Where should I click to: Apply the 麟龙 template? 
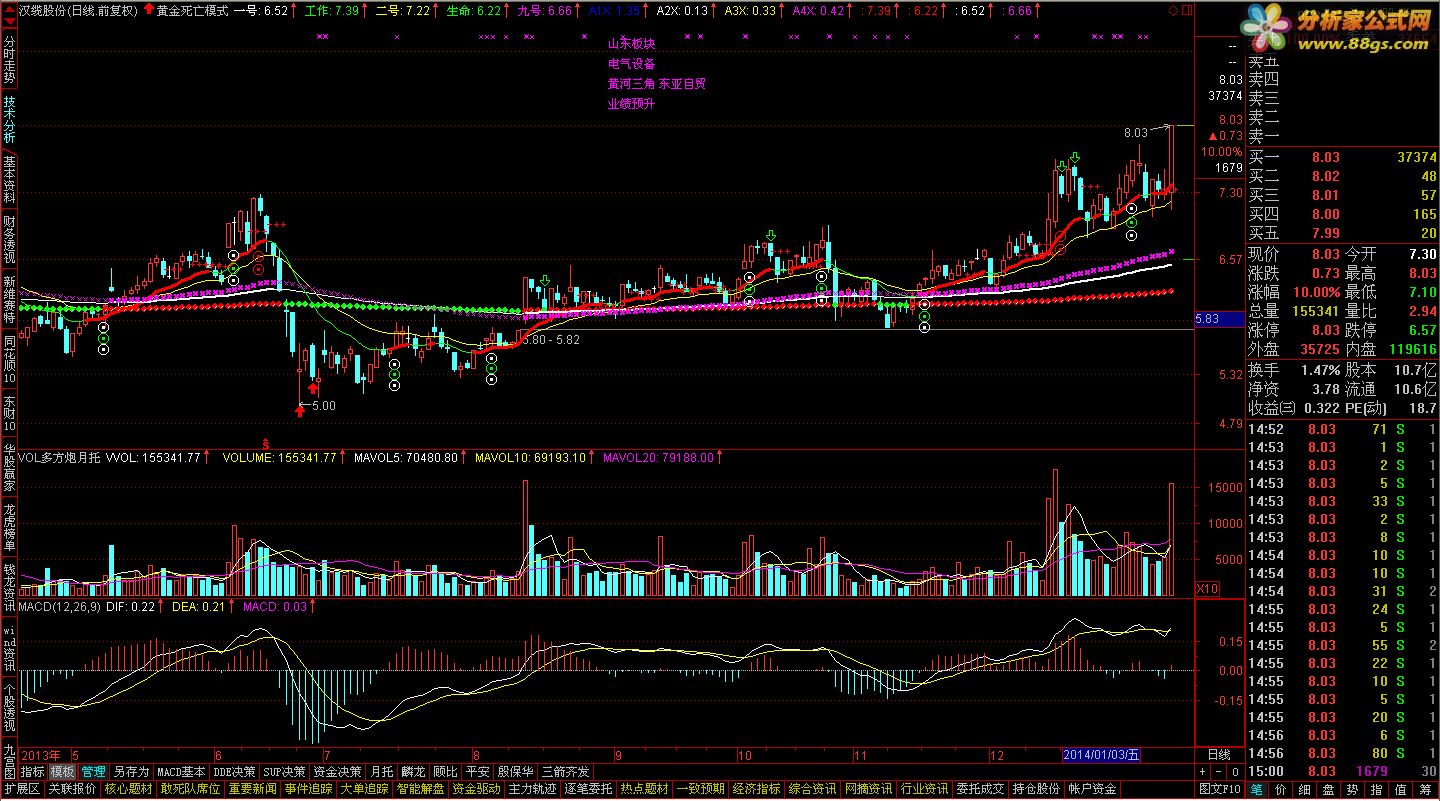413,772
